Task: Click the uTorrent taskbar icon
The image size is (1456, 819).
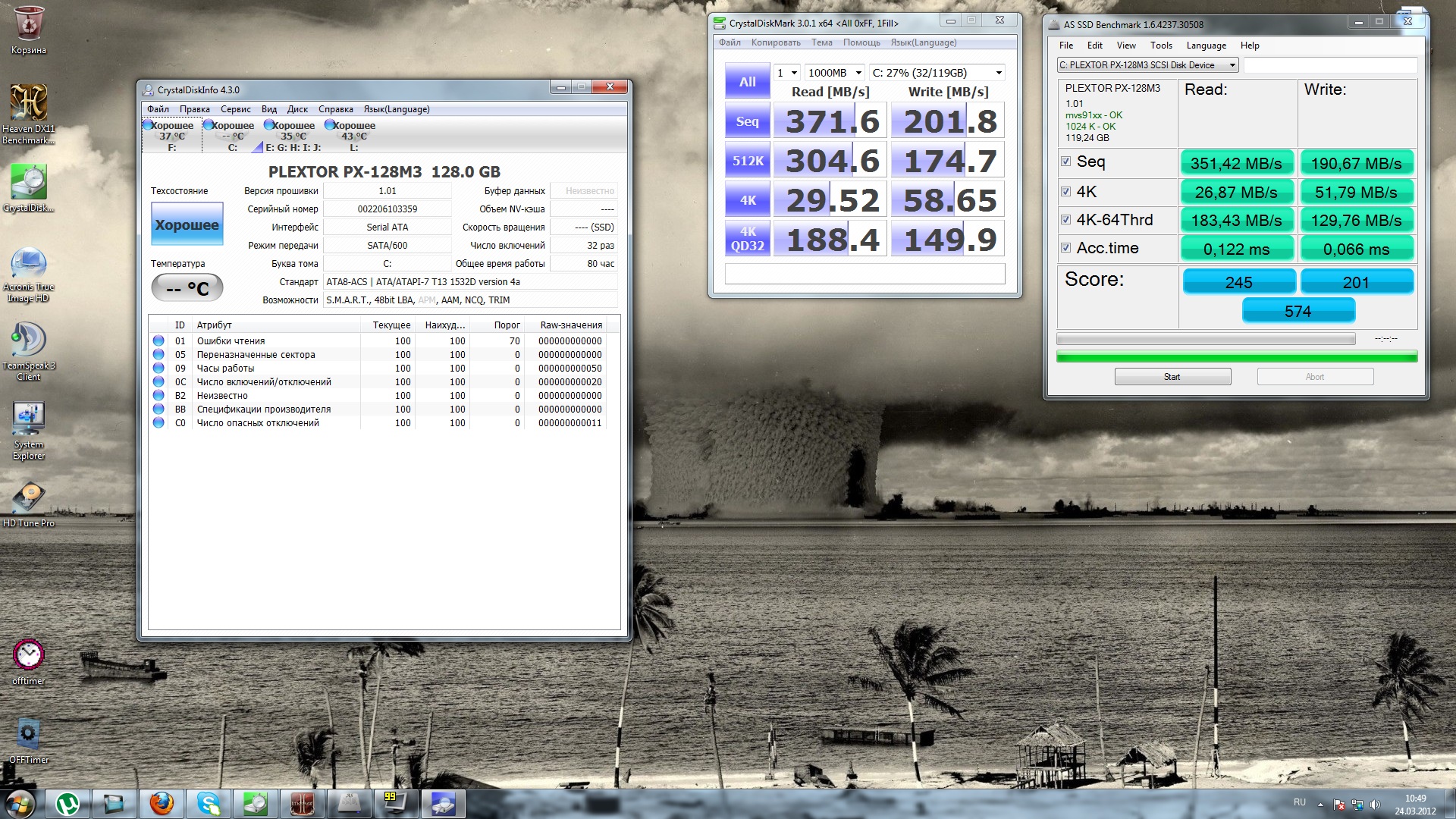Action: click(67, 803)
